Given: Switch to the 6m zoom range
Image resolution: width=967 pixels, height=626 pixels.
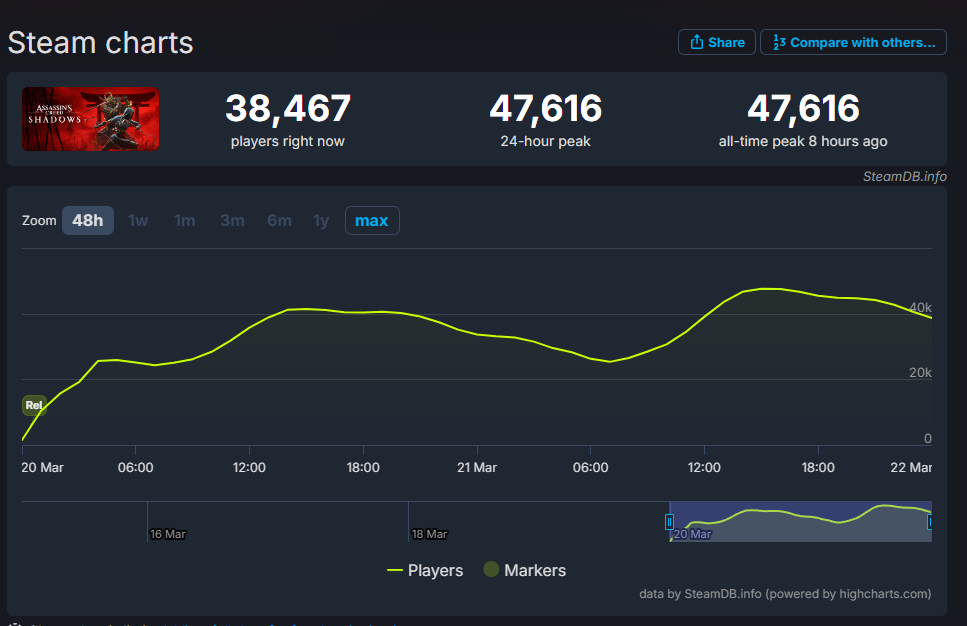Looking at the screenshot, I should [x=279, y=220].
